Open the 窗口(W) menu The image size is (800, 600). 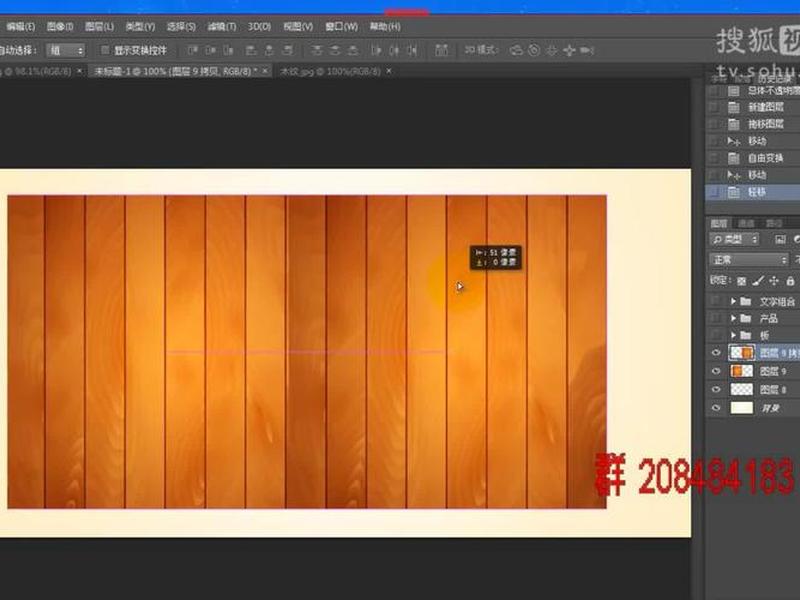[x=341, y=27]
